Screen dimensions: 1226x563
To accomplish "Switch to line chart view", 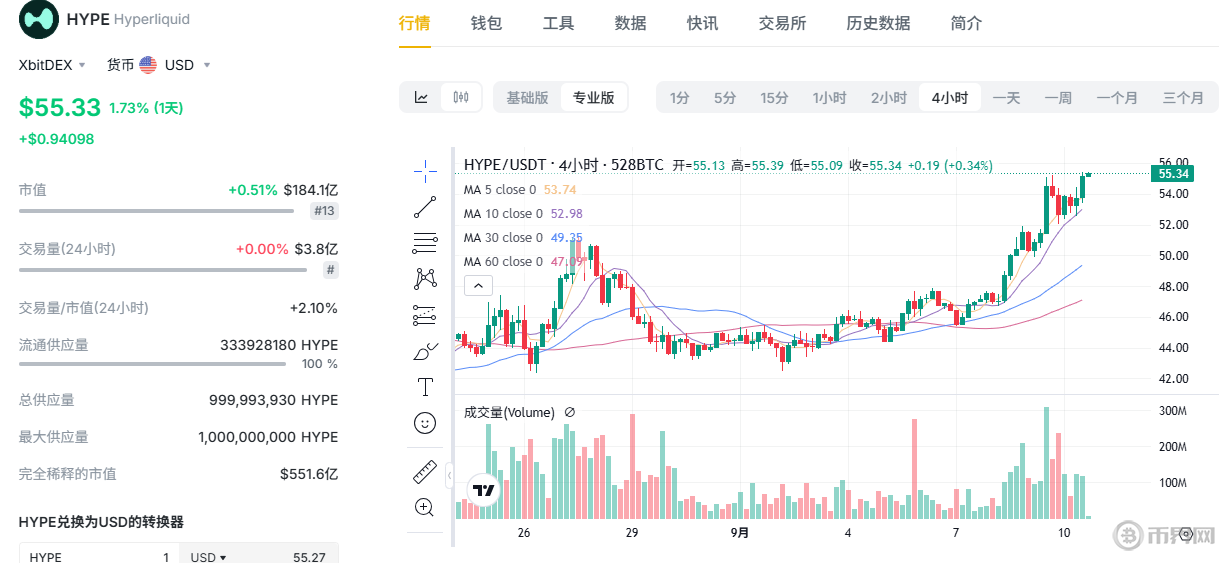I will click(x=422, y=97).
